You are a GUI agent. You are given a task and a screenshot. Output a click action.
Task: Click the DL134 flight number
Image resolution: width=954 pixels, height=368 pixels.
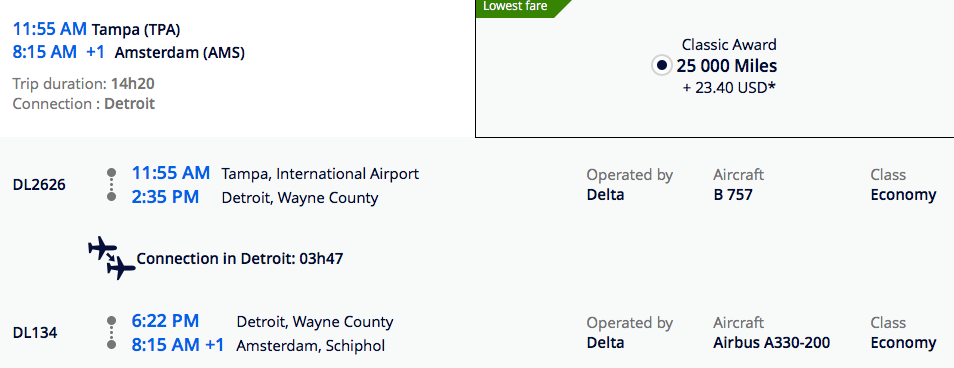point(35,333)
